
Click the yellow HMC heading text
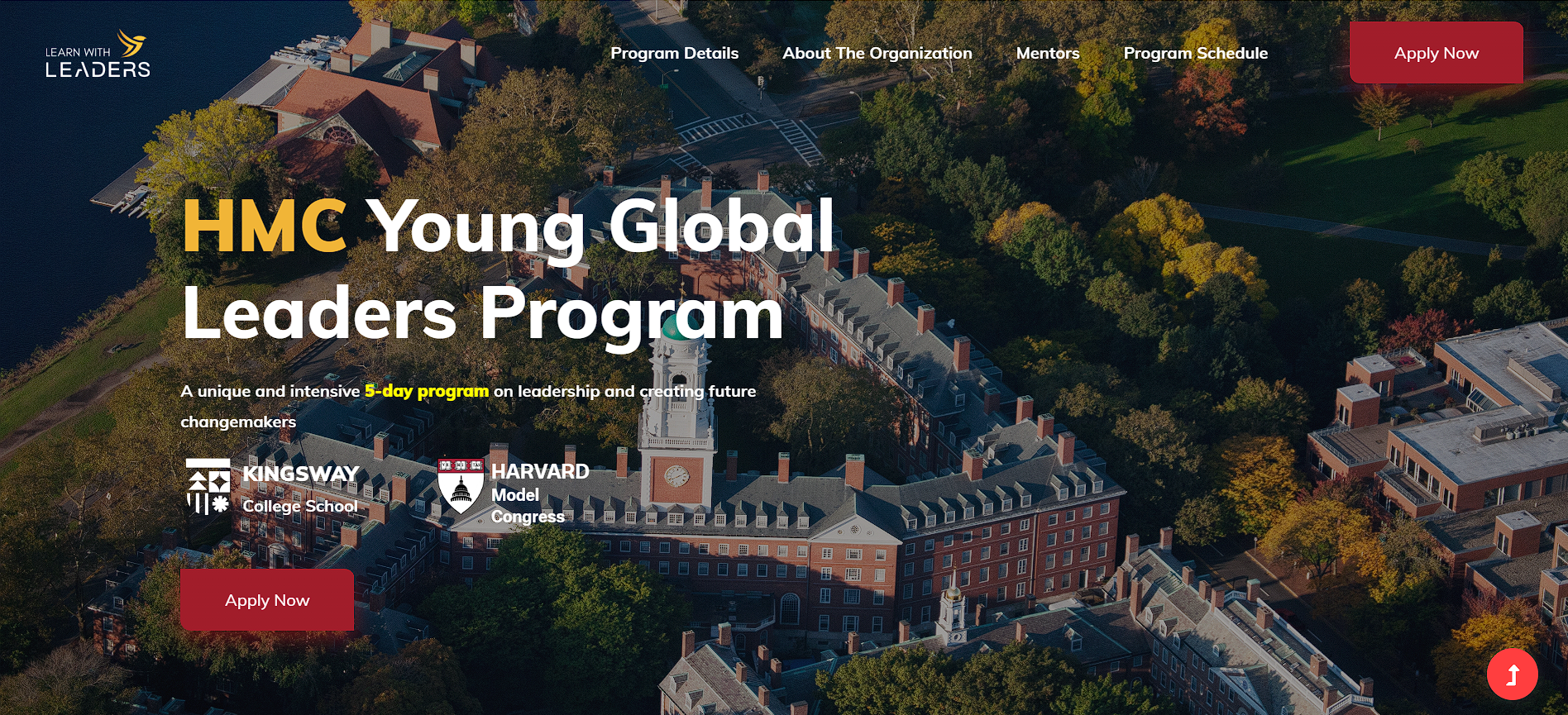coord(265,226)
